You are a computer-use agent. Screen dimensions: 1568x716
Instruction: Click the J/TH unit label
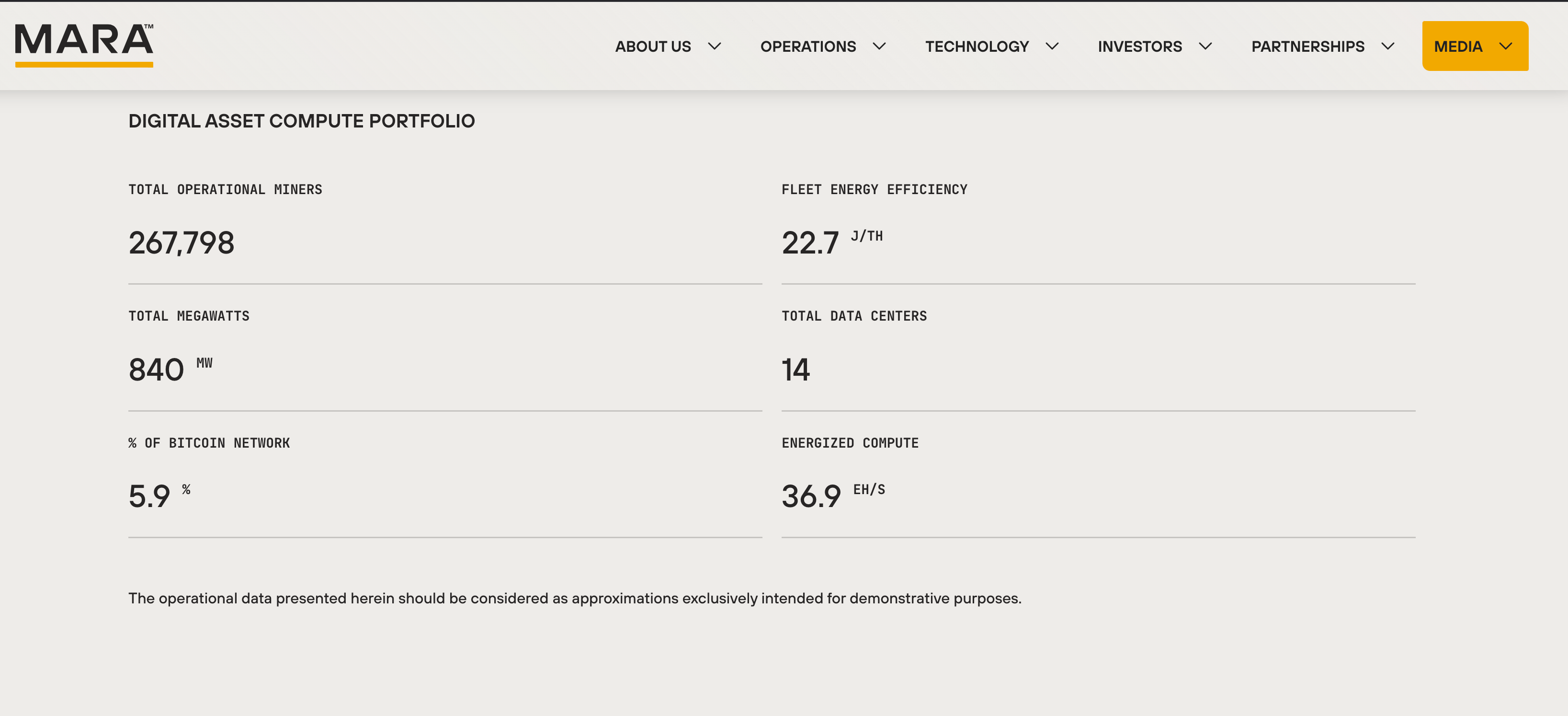coord(867,236)
